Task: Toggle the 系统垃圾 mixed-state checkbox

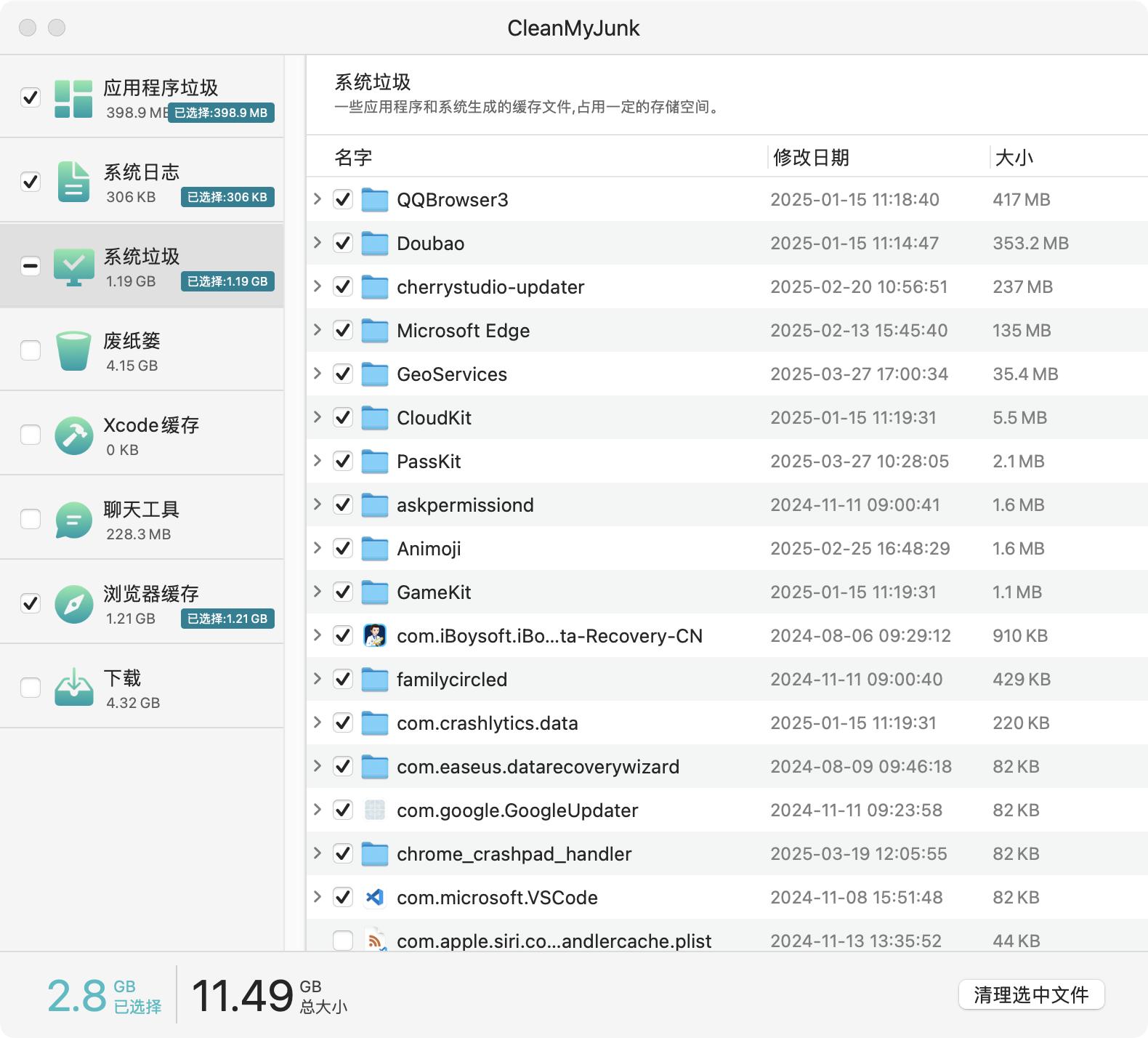Action: 31,266
